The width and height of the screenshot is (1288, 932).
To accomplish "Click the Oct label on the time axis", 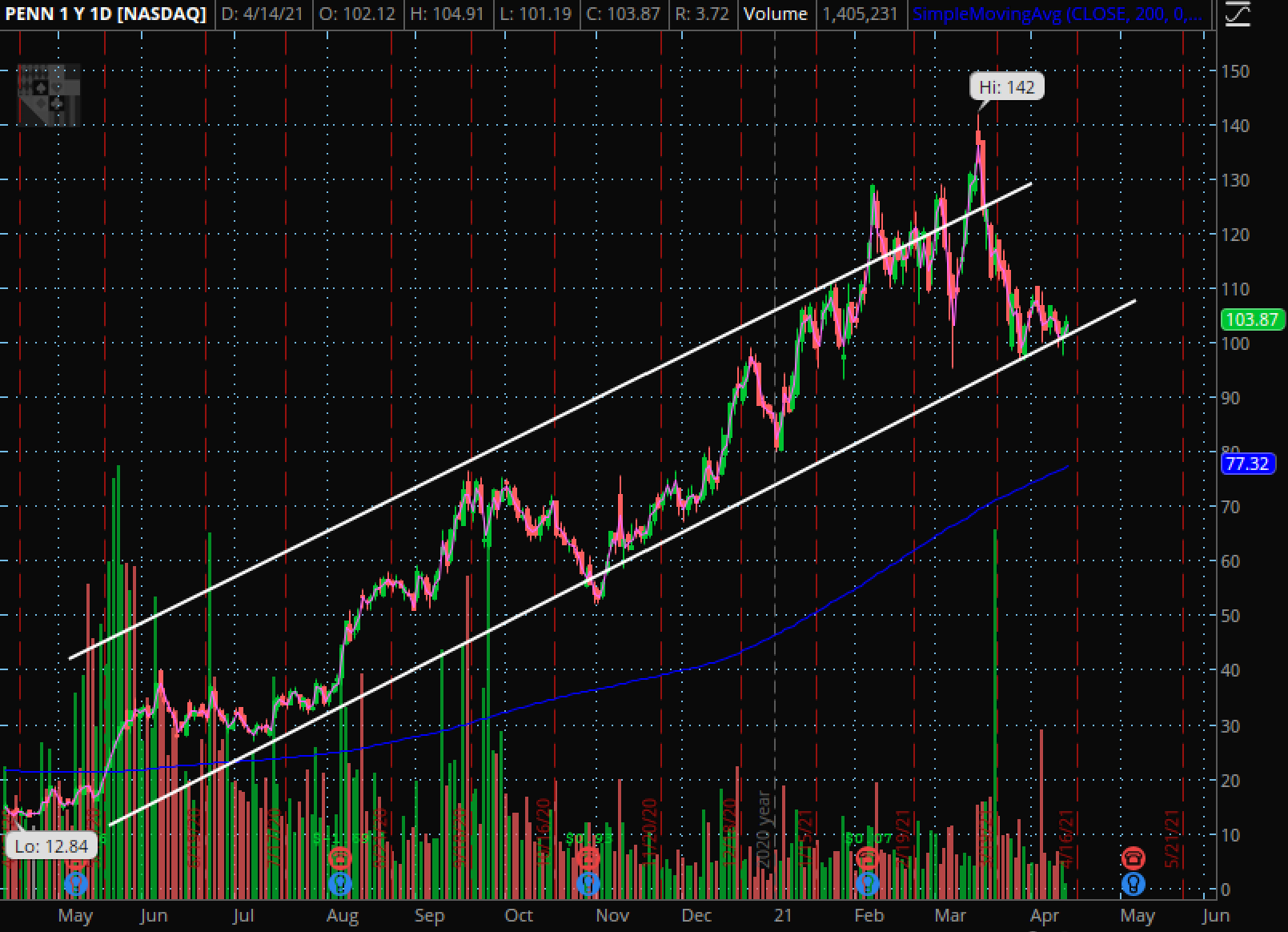I will (x=519, y=915).
